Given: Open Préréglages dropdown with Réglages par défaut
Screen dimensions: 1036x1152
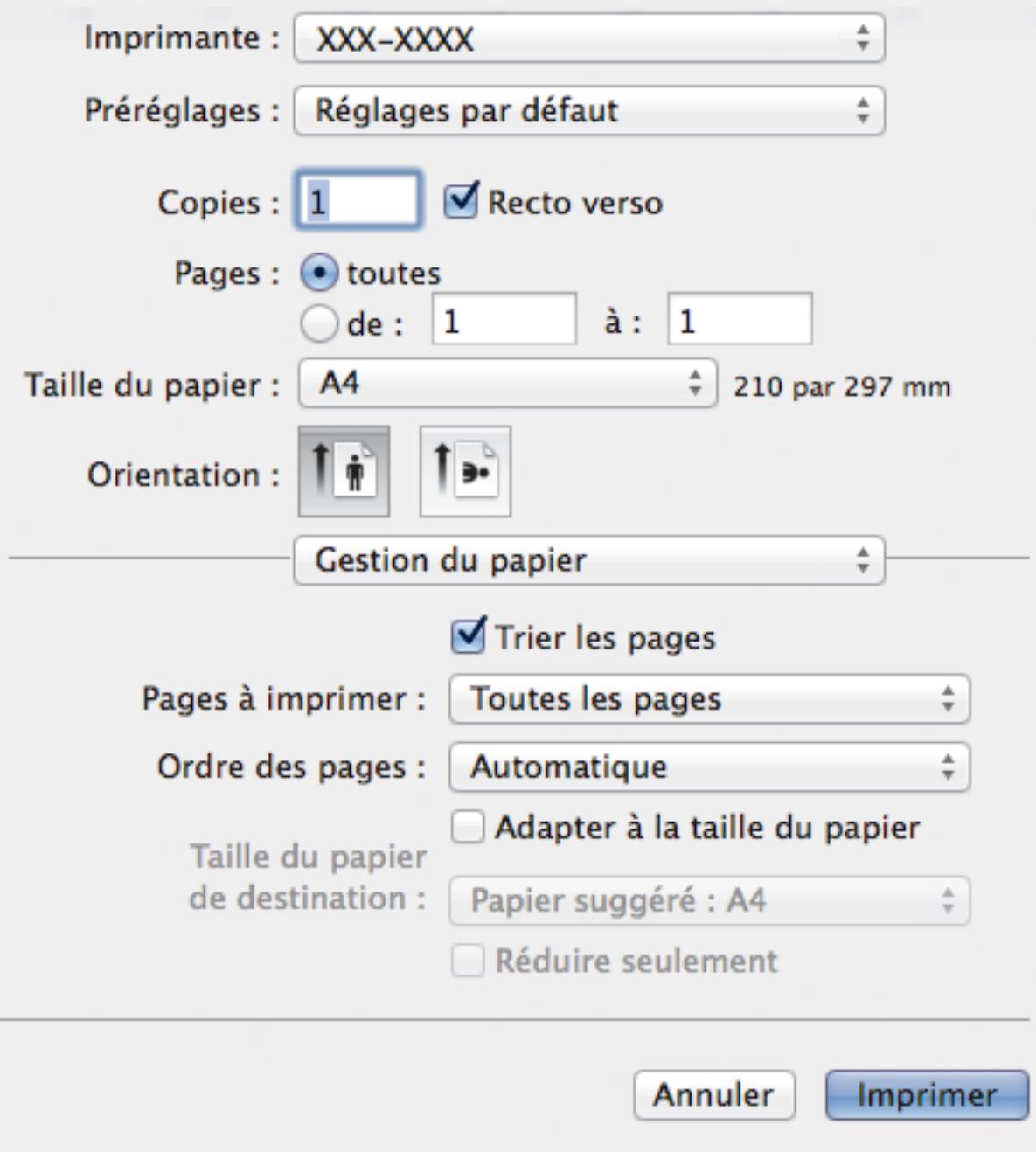Looking at the screenshot, I should click(x=589, y=110).
